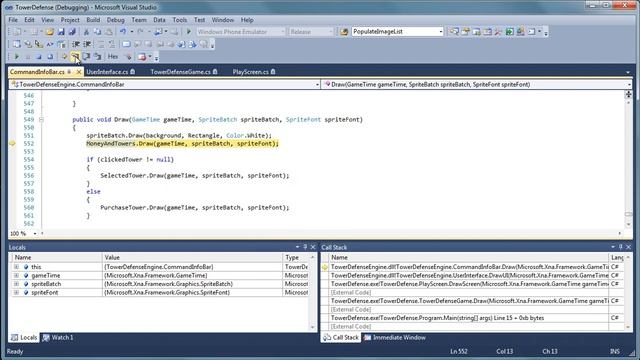Restart debugging from the debug toolbar
This screenshot has height=360, width=640.
pyautogui.click(x=50, y=57)
